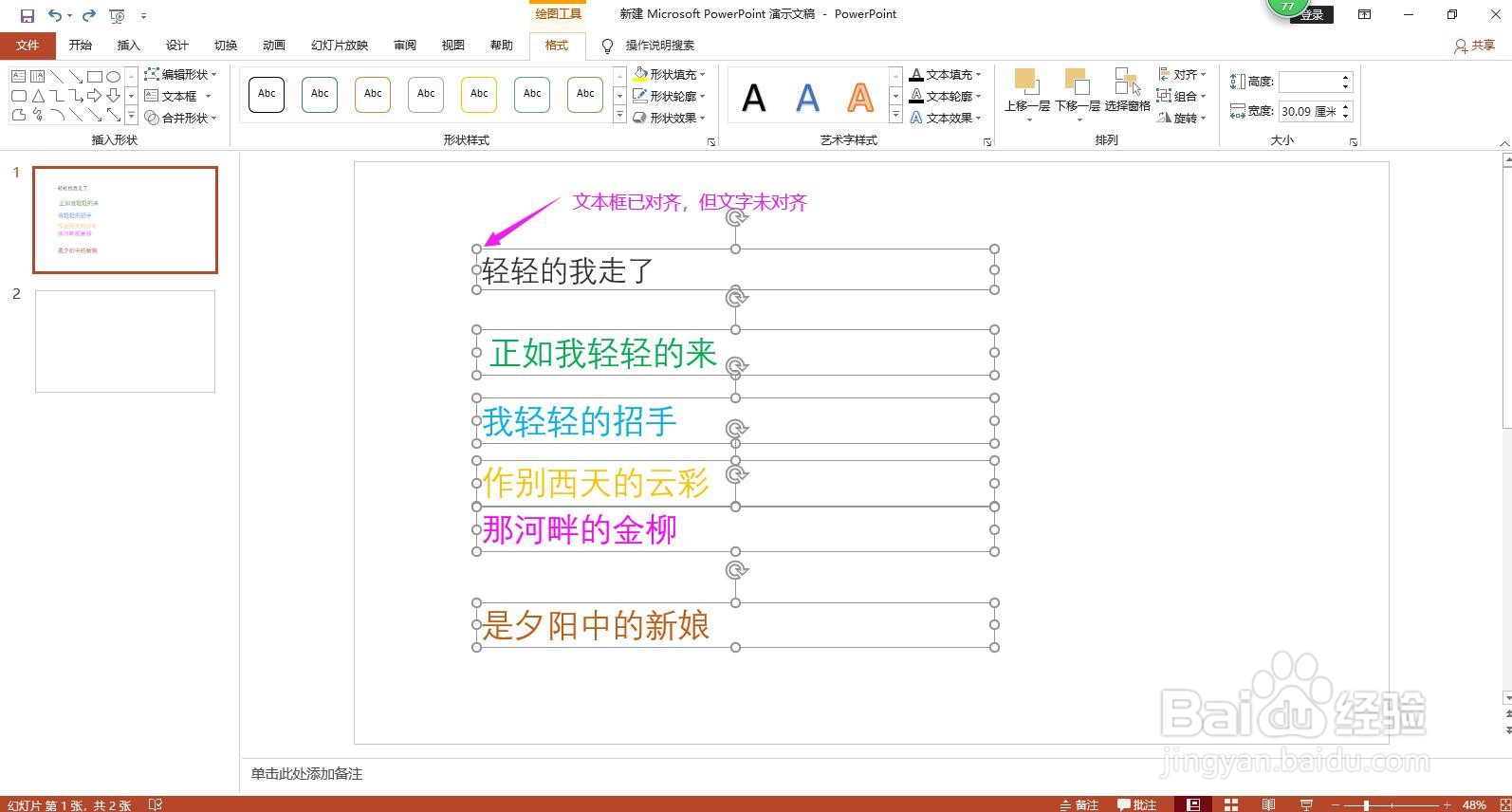Select the rectangle shape in shapes gallery

(95, 77)
